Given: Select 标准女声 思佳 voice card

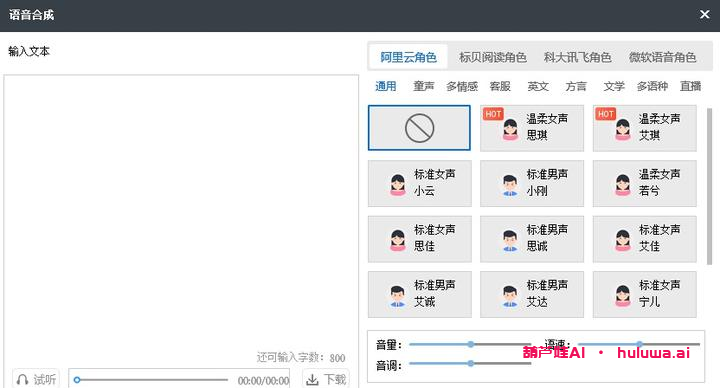Looking at the screenshot, I should [x=419, y=239].
